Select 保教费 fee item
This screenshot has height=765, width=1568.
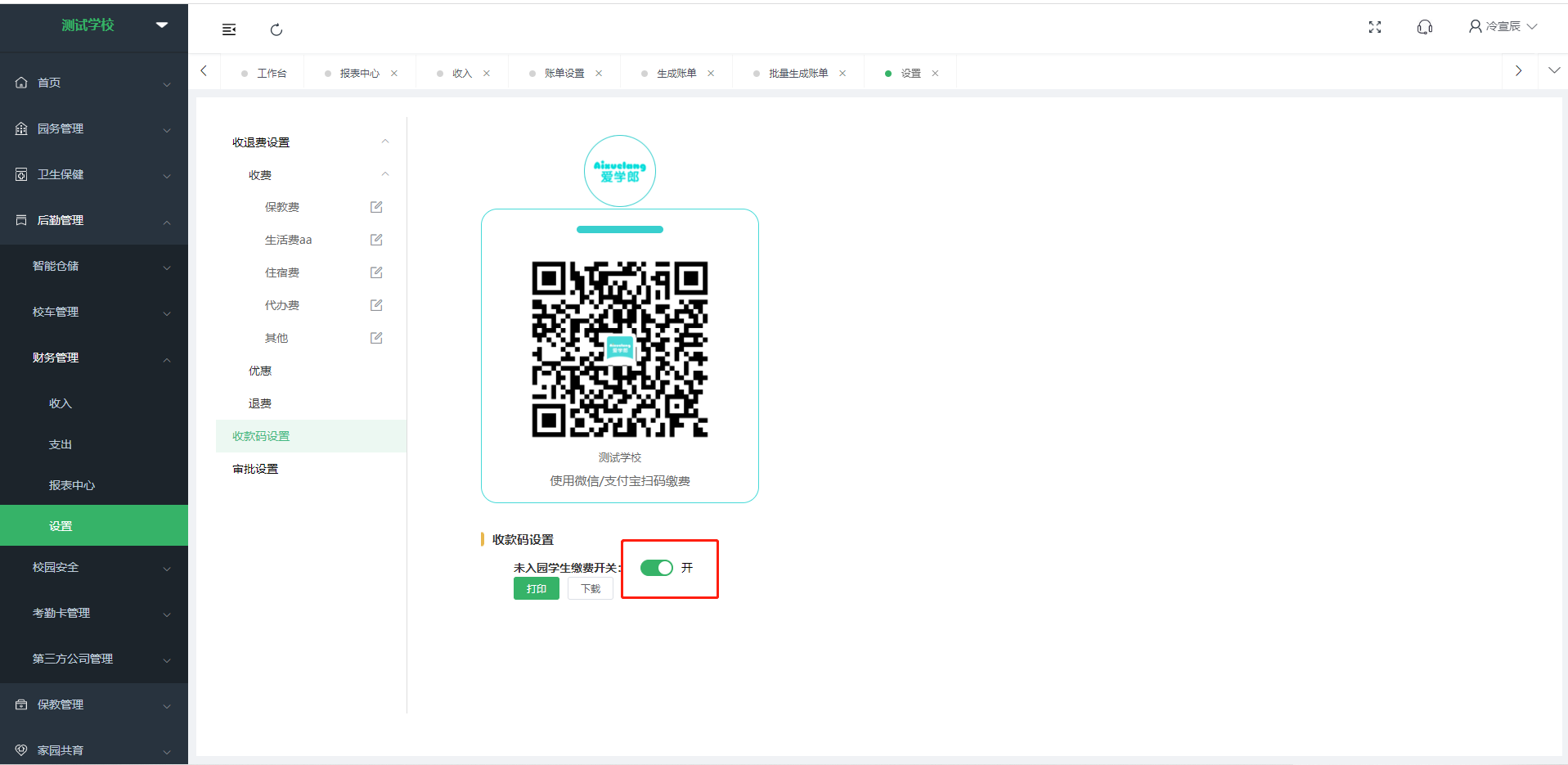point(282,207)
